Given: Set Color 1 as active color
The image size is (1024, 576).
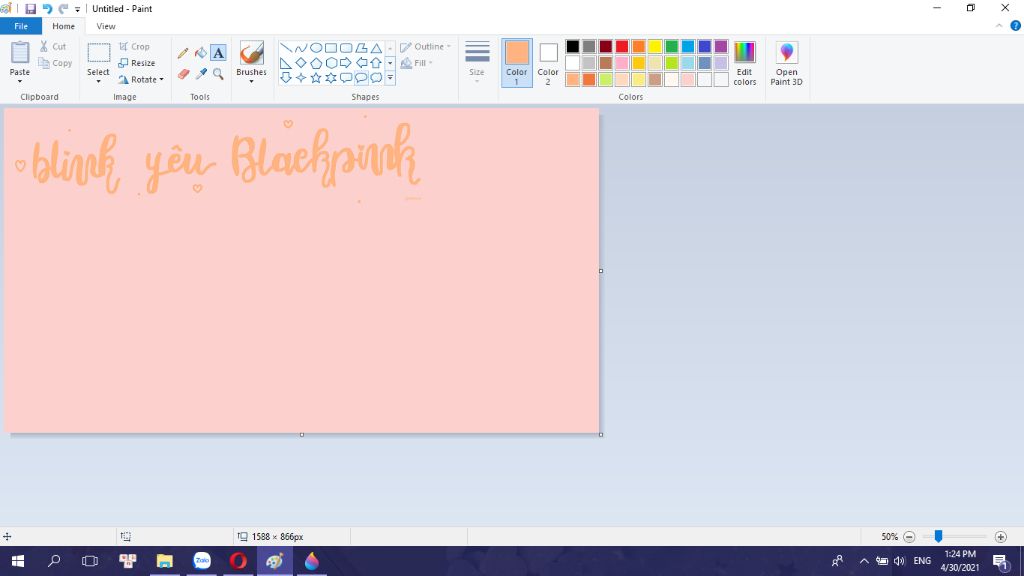Looking at the screenshot, I should pyautogui.click(x=517, y=63).
